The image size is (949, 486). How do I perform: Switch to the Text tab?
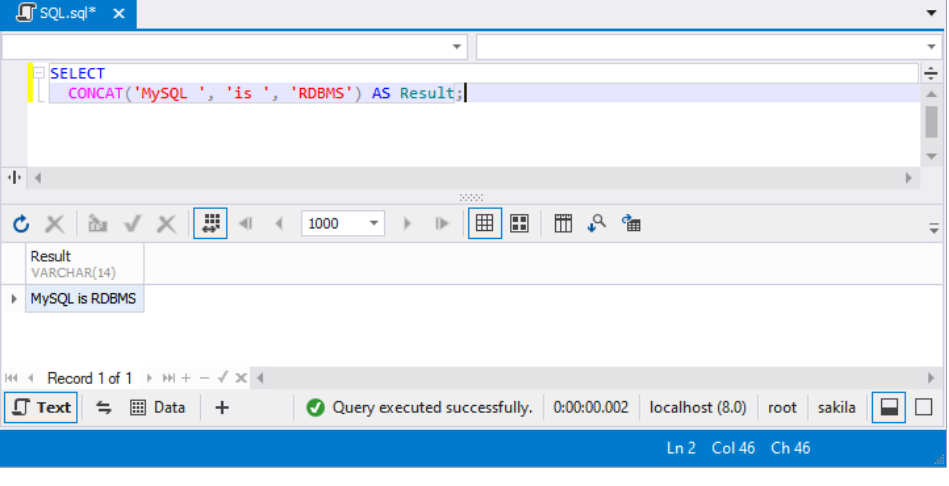(x=41, y=407)
